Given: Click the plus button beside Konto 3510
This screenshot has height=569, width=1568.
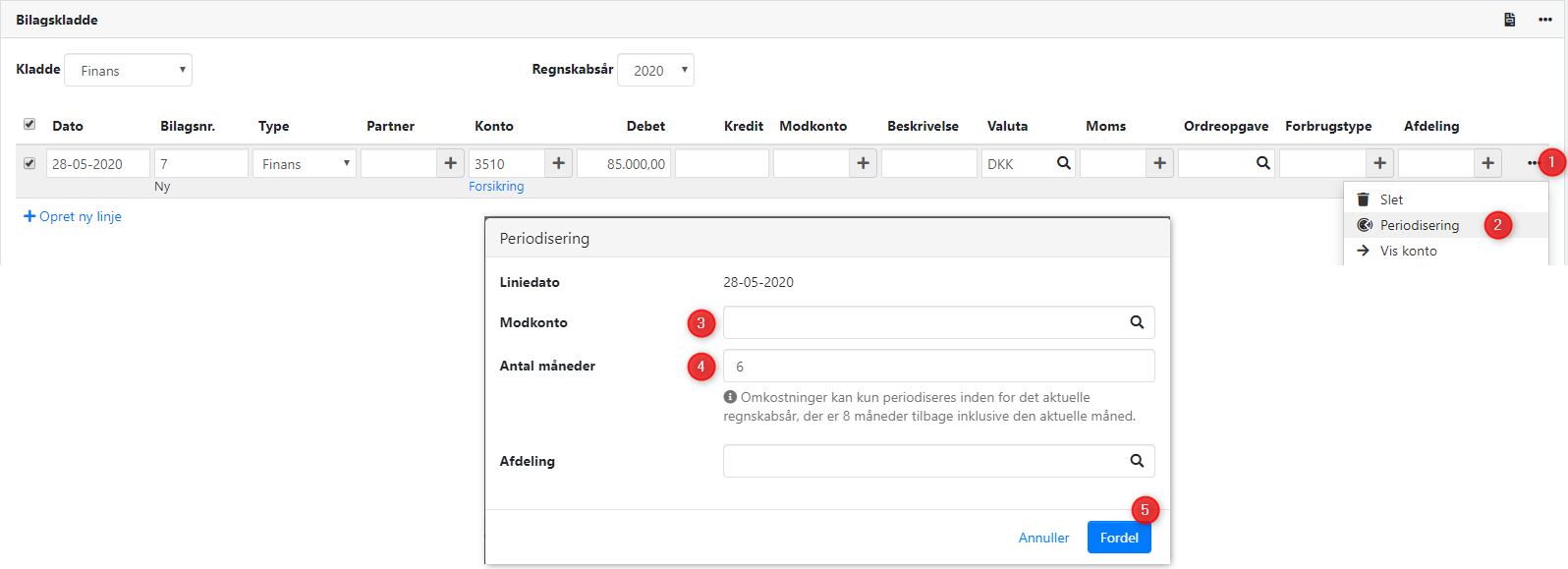Looking at the screenshot, I should coord(559,163).
